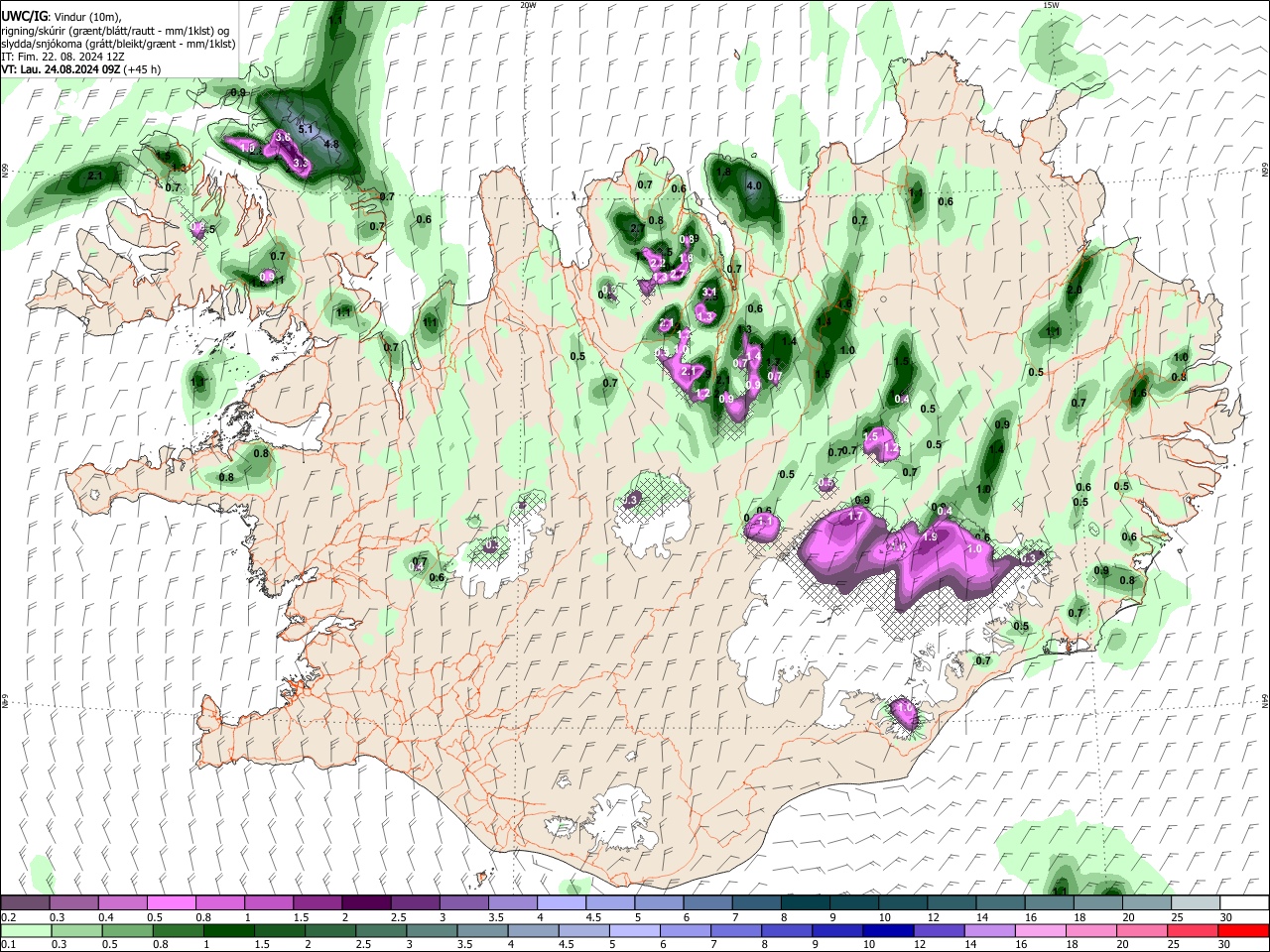Click the 'slydda/snjókoma' legend description line
1270x952 pixels.
tap(118, 44)
